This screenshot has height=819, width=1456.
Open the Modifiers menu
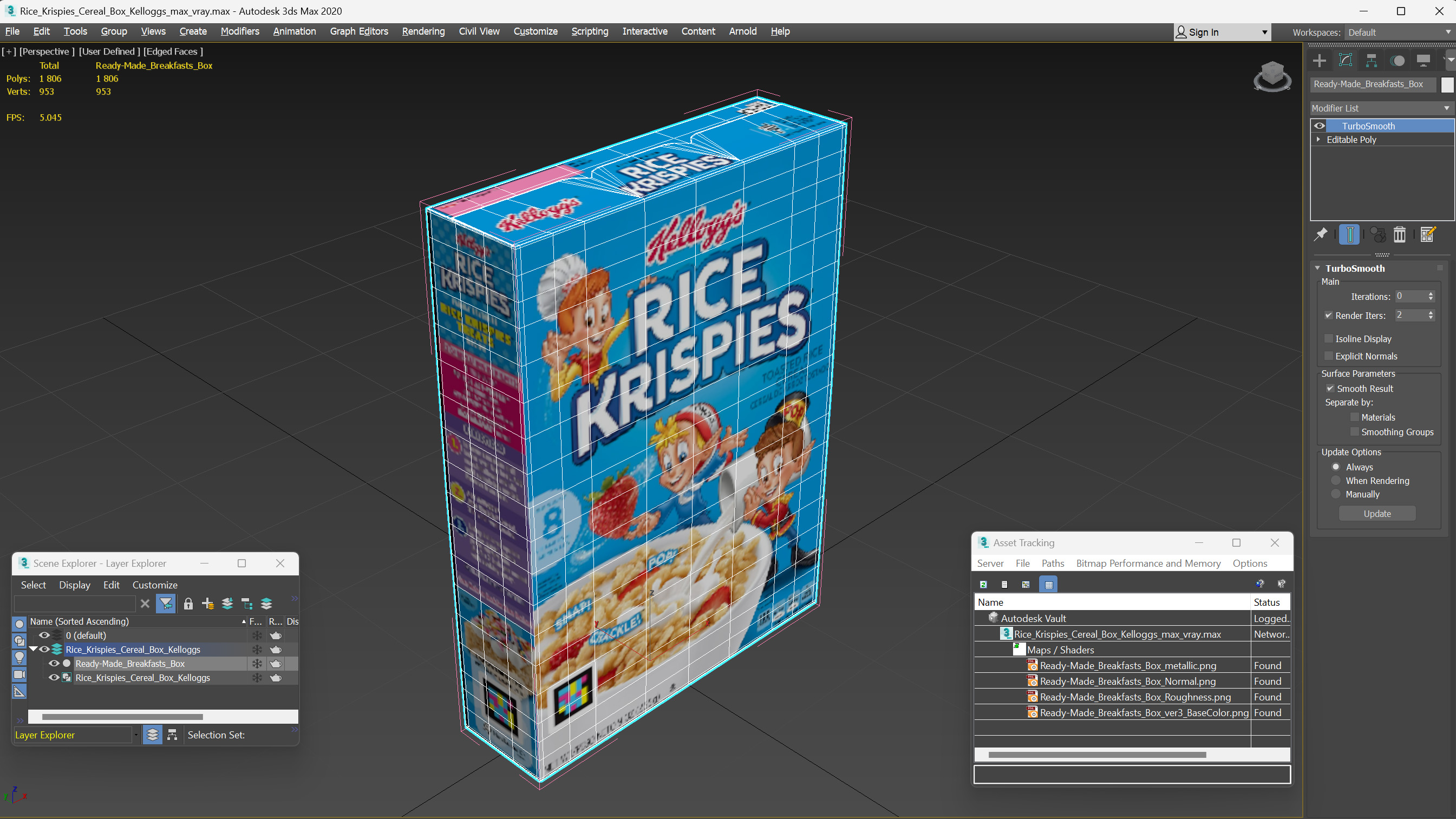pyautogui.click(x=240, y=31)
